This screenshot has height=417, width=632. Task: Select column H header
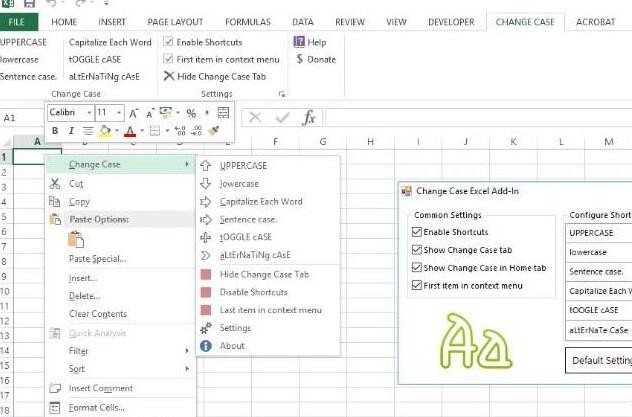(370, 141)
